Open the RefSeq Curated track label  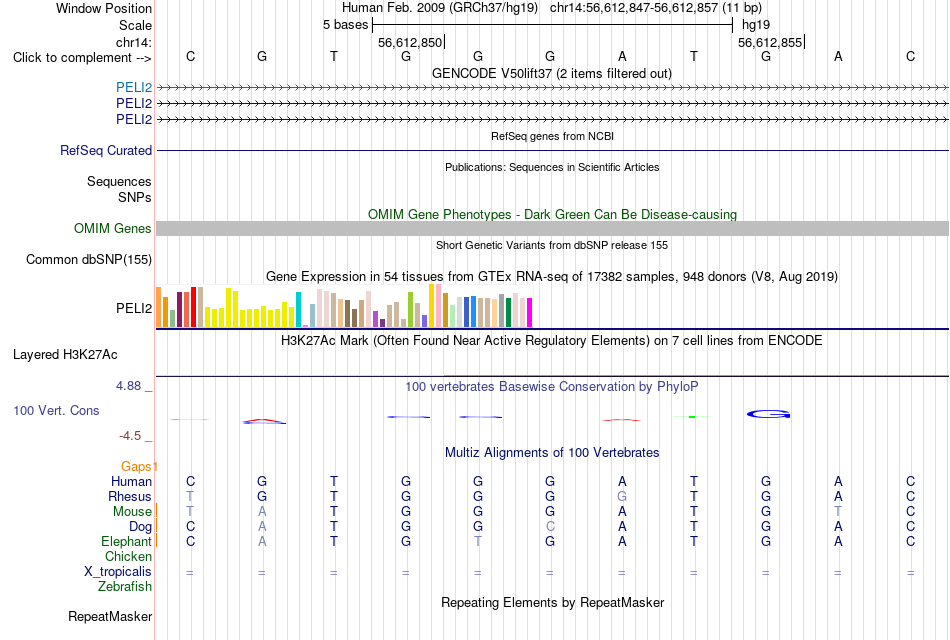[105, 150]
